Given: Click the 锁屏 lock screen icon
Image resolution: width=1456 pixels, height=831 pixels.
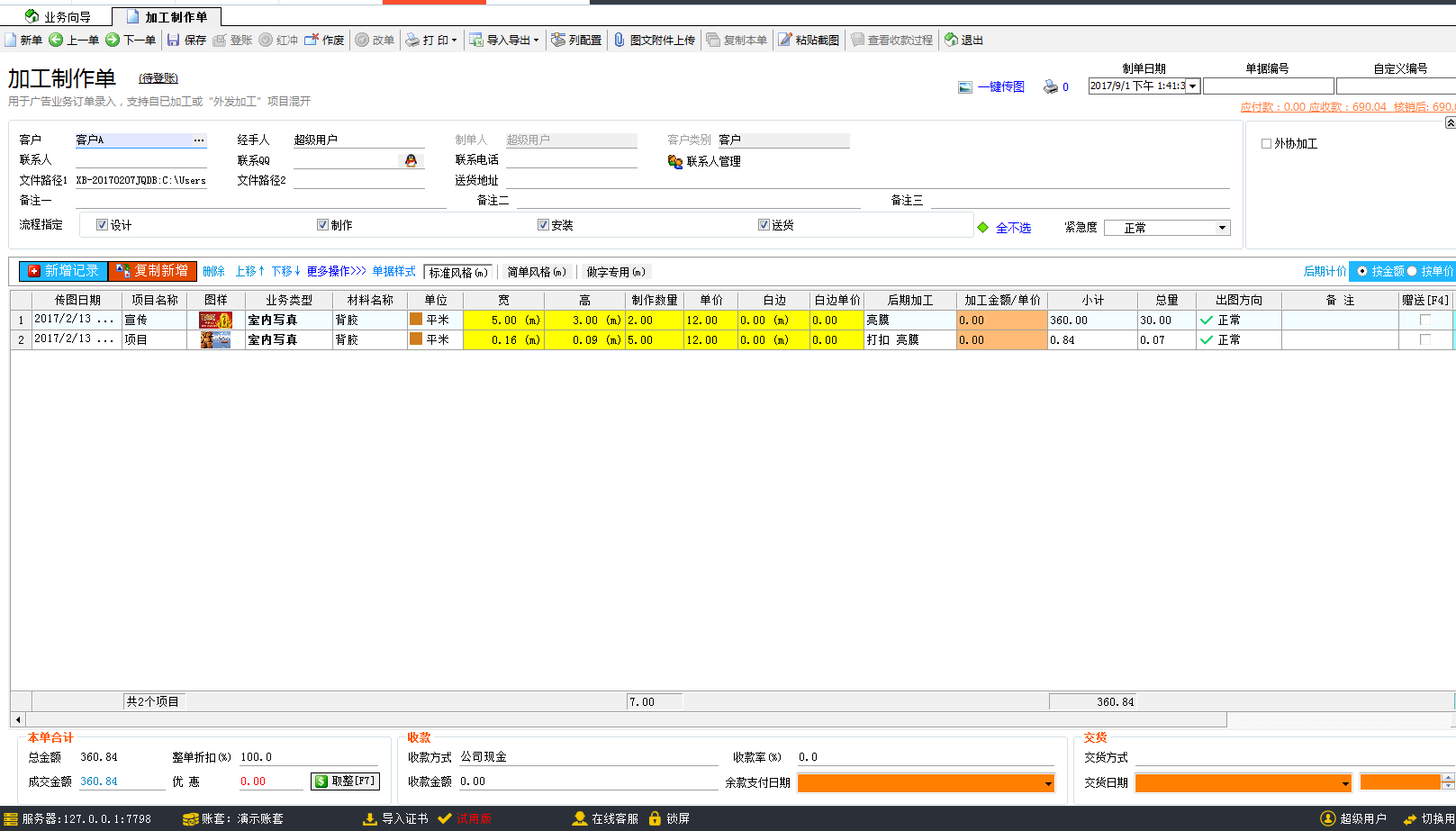Looking at the screenshot, I should point(656,818).
